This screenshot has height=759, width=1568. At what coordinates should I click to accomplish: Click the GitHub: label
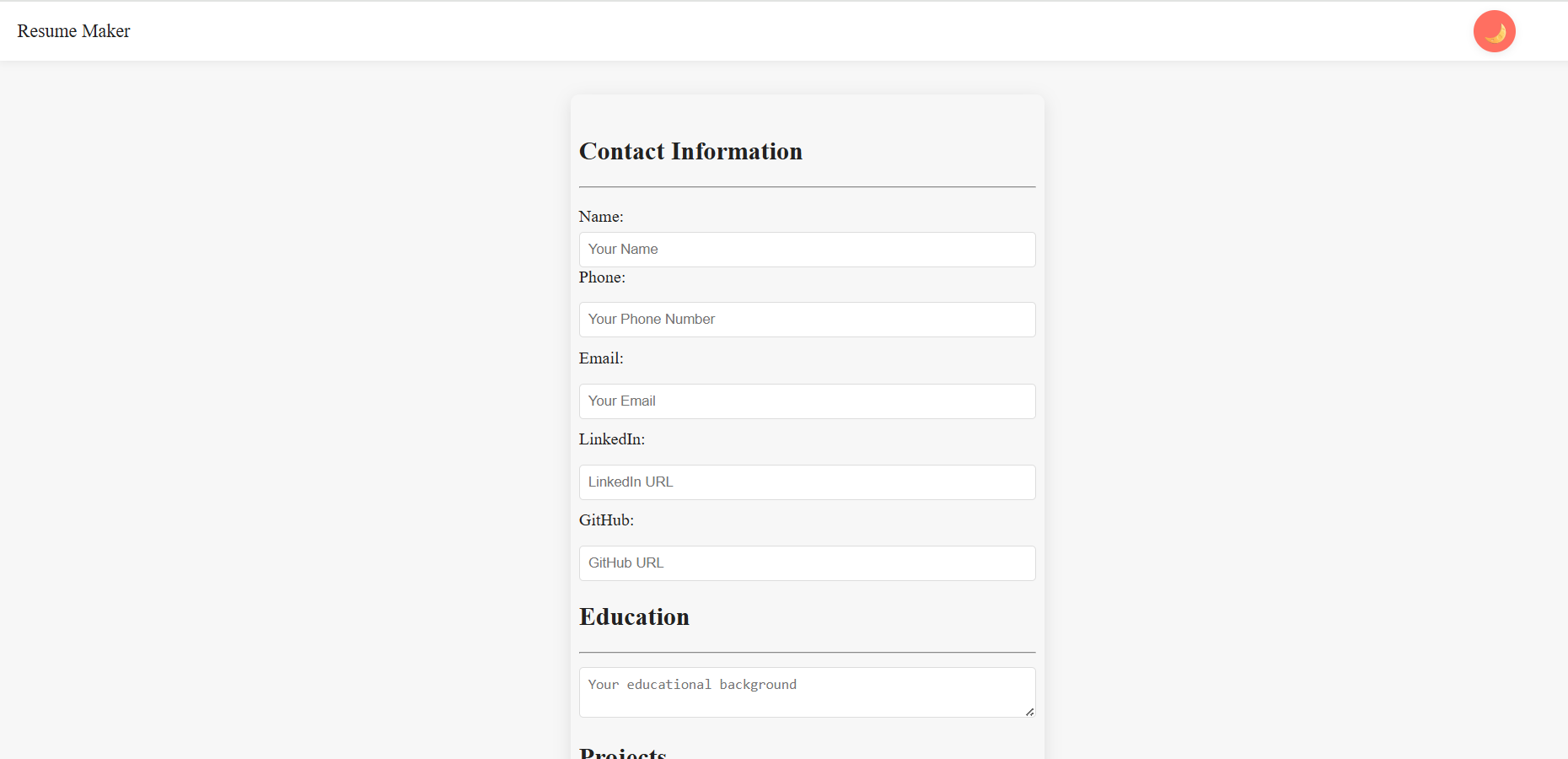coord(606,520)
